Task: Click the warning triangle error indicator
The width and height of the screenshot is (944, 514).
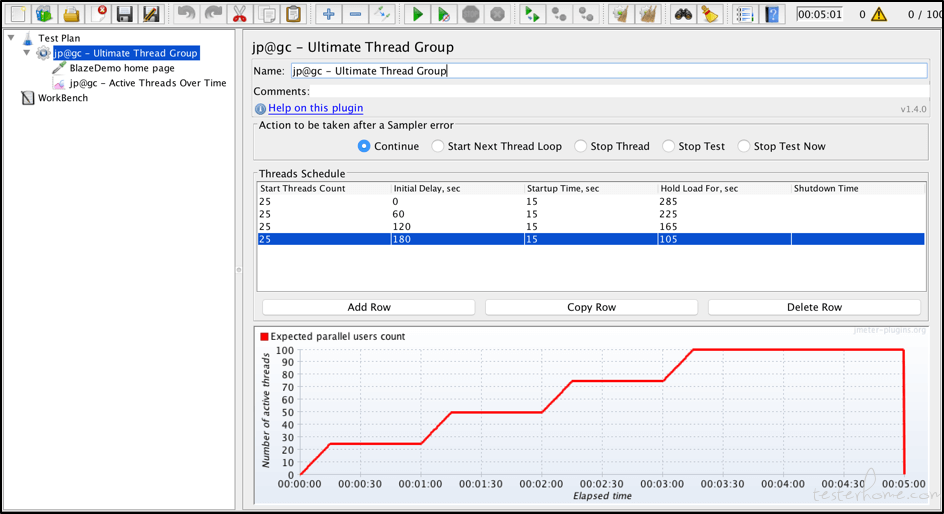Action: (879, 15)
